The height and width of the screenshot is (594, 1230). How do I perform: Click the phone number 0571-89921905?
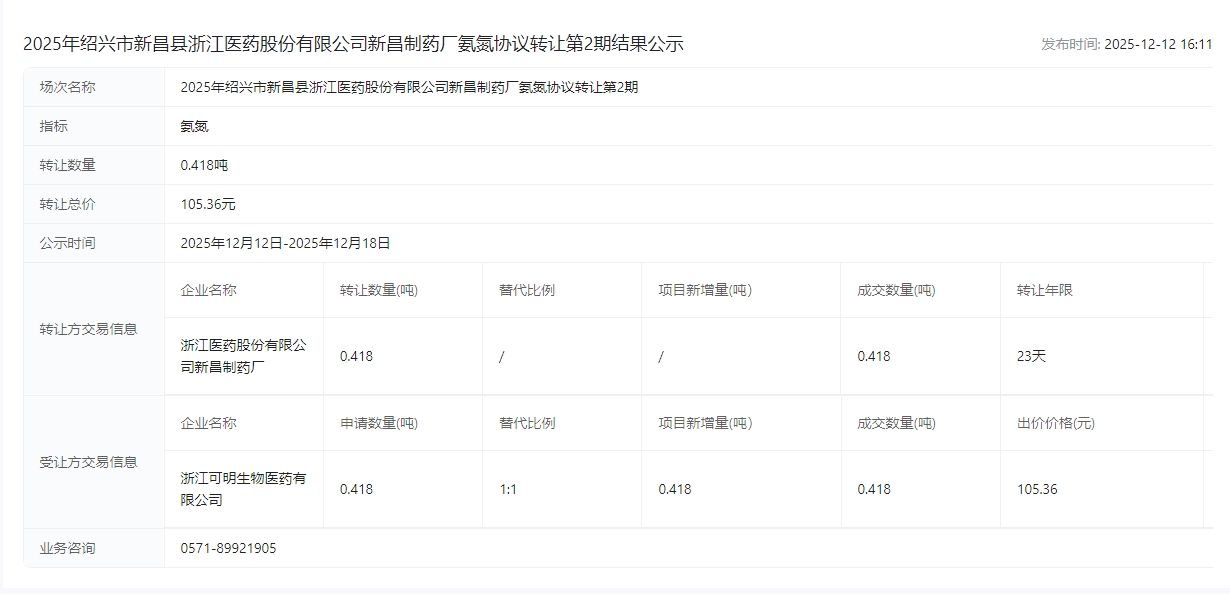coord(228,548)
